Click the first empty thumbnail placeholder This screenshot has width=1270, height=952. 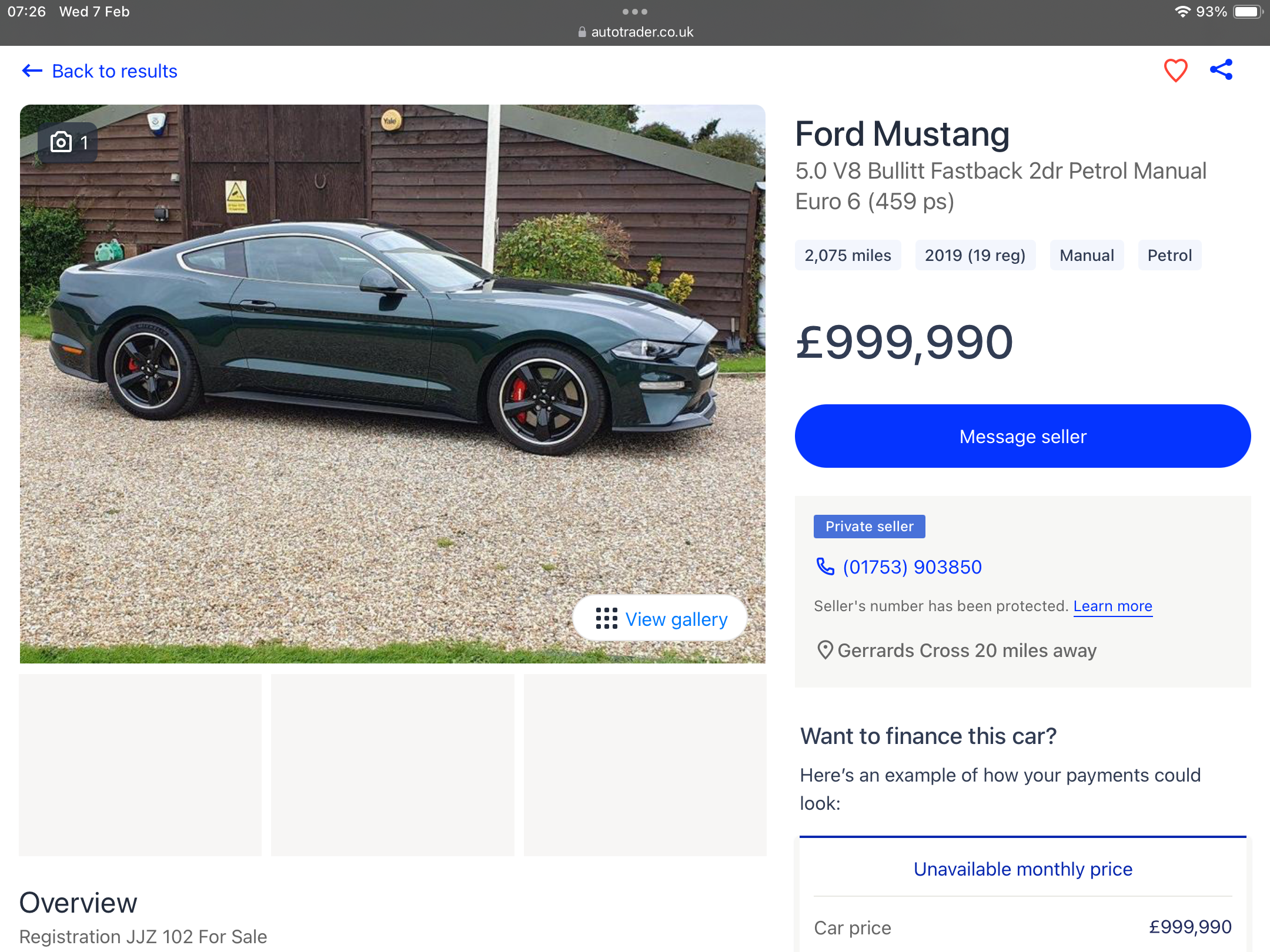[140, 765]
